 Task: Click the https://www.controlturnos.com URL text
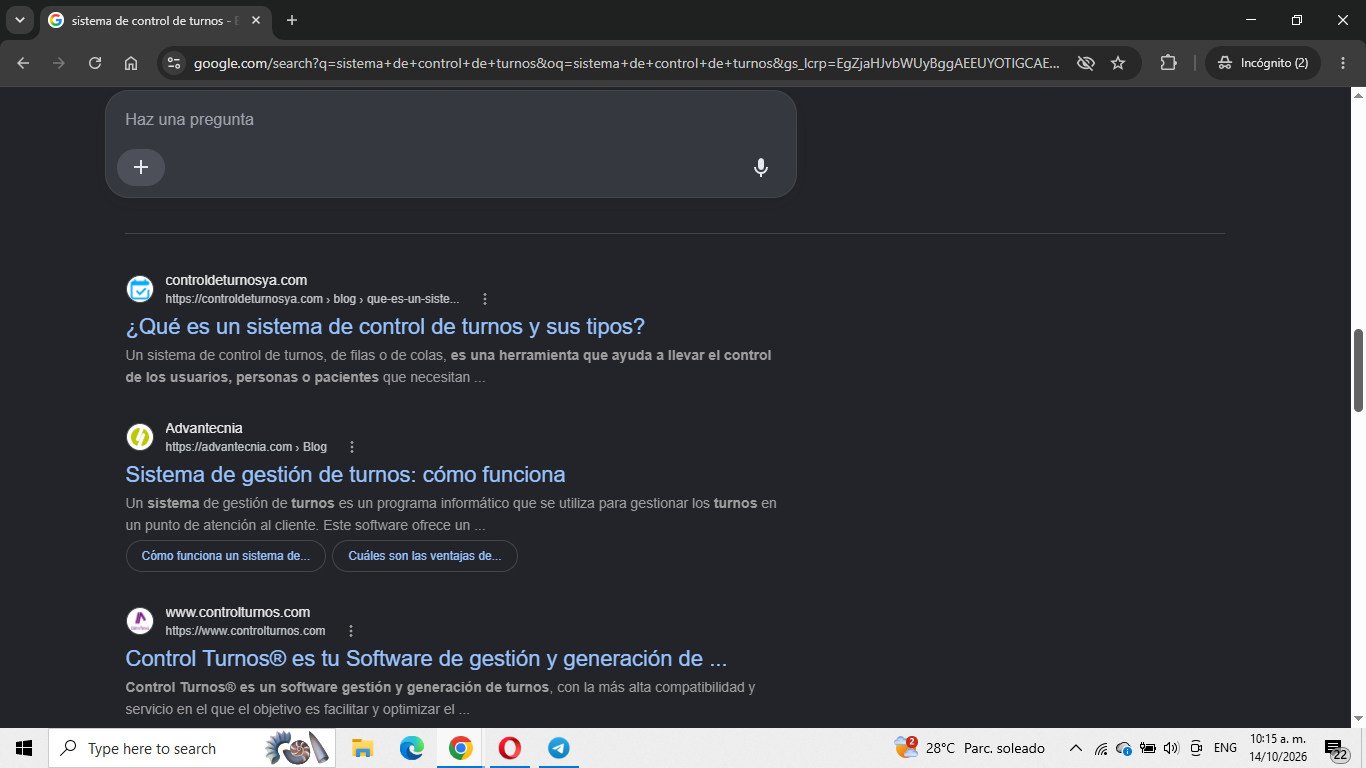tap(245, 631)
